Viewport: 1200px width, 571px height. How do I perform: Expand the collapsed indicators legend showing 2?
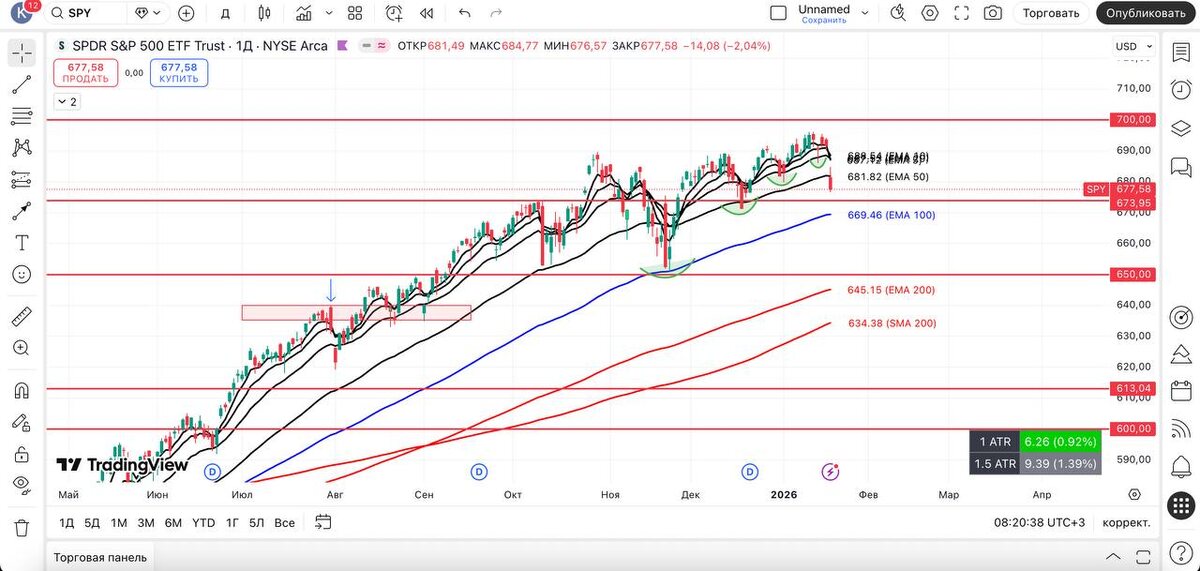[67, 102]
